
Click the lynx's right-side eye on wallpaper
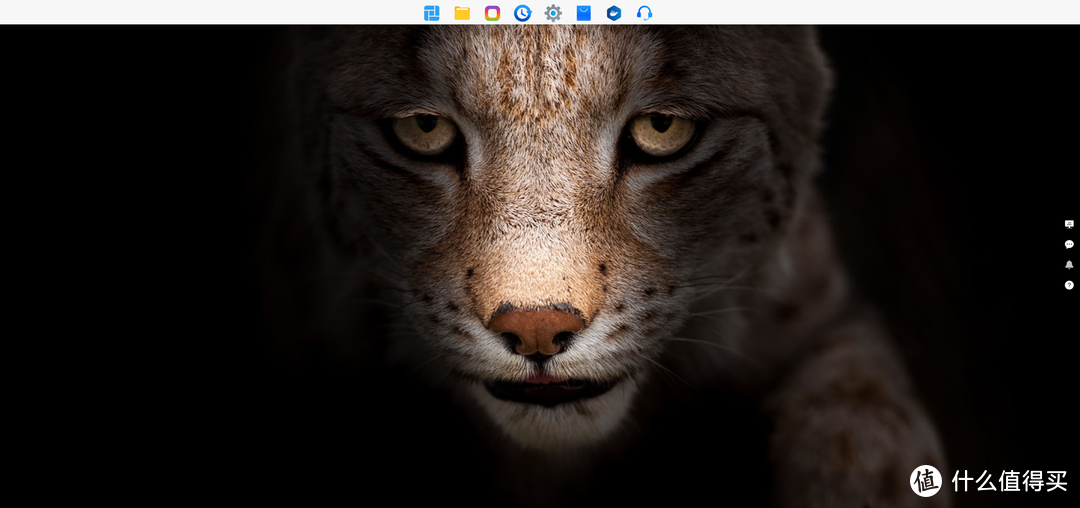(662, 132)
